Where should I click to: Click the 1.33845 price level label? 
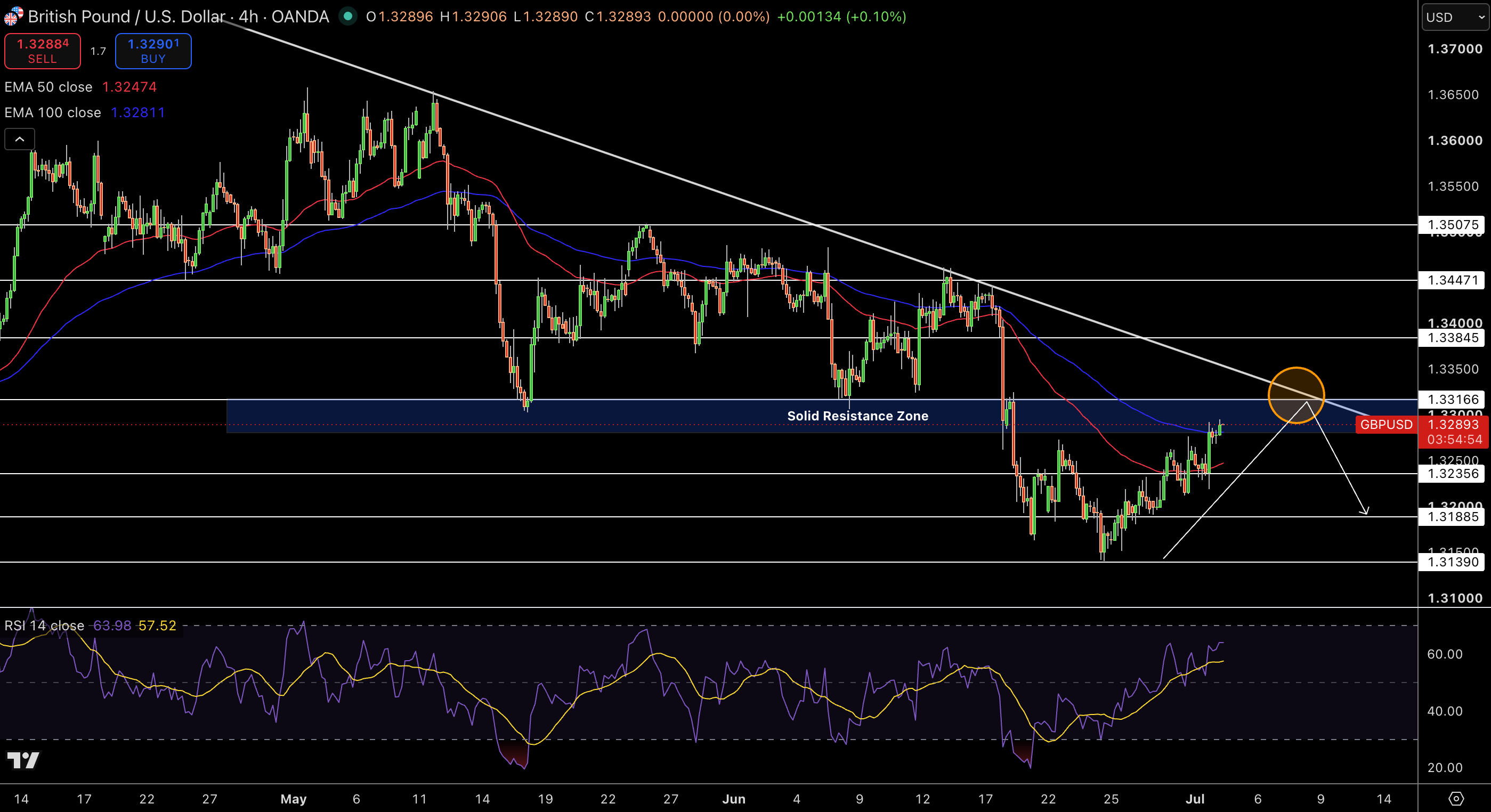tap(1453, 337)
